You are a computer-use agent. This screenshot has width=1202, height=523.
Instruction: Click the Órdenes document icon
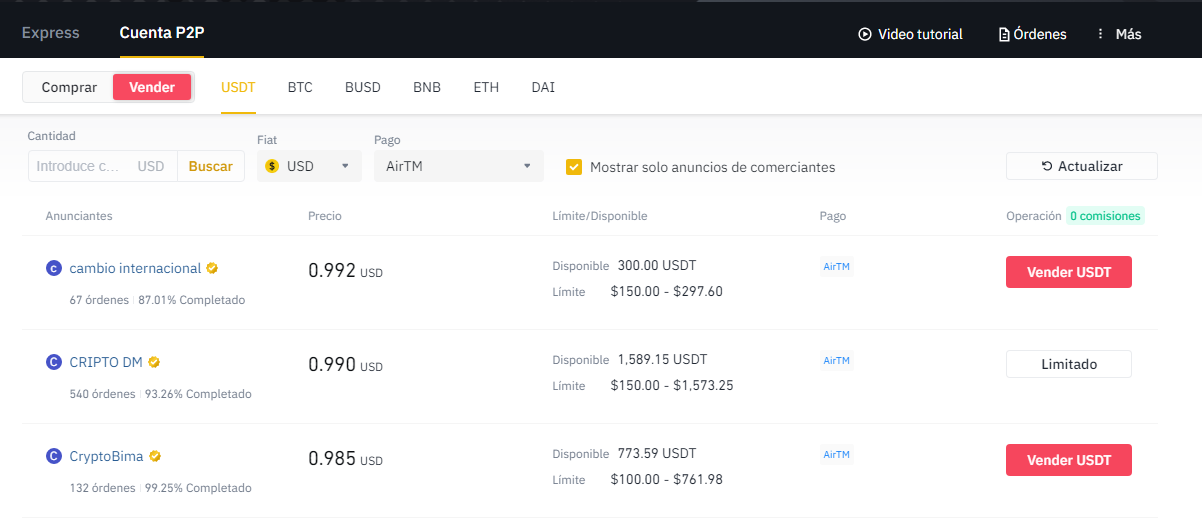point(1004,34)
